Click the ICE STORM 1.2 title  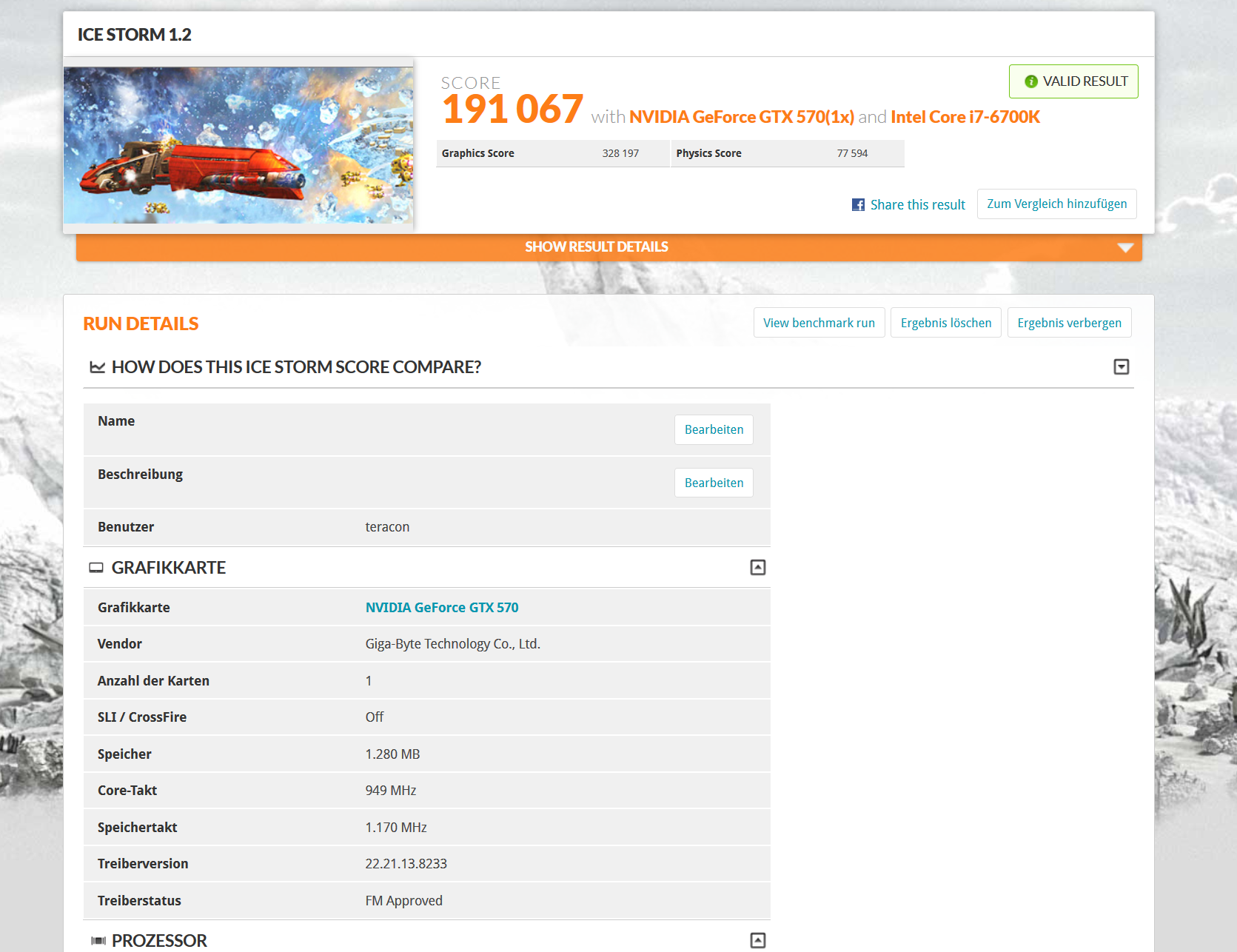click(x=134, y=35)
